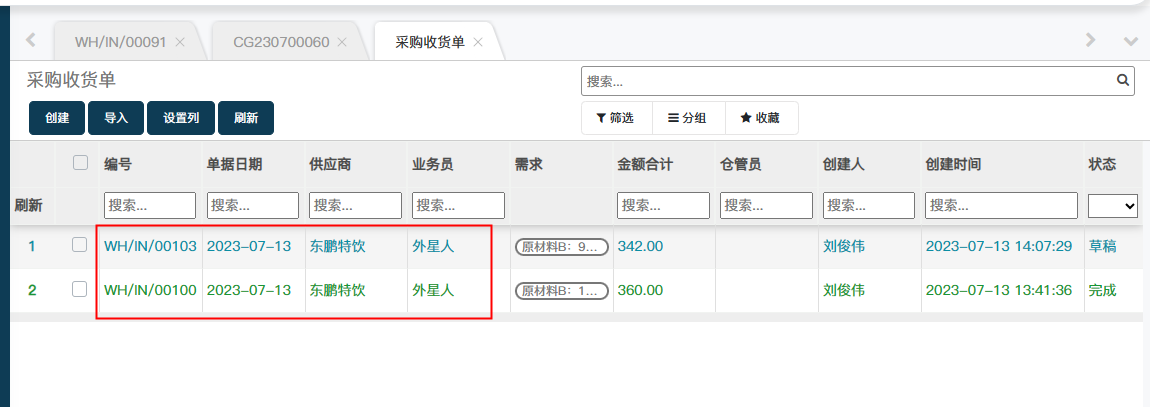The width and height of the screenshot is (1150, 407).
Task: Expand the 状态 filter dropdown
Action: point(1113,205)
